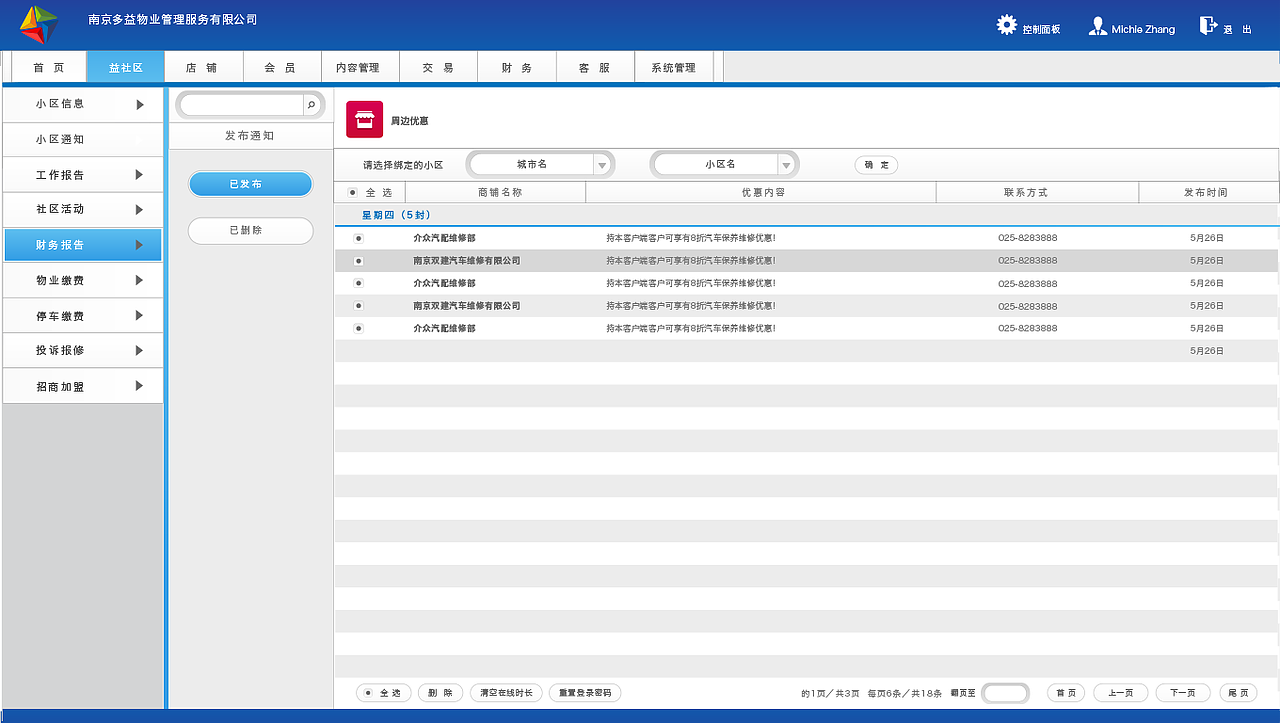The width and height of the screenshot is (1280, 723).
Task: Expand the 停车缴费 sidebar arrow
Action: click(140, 316)
